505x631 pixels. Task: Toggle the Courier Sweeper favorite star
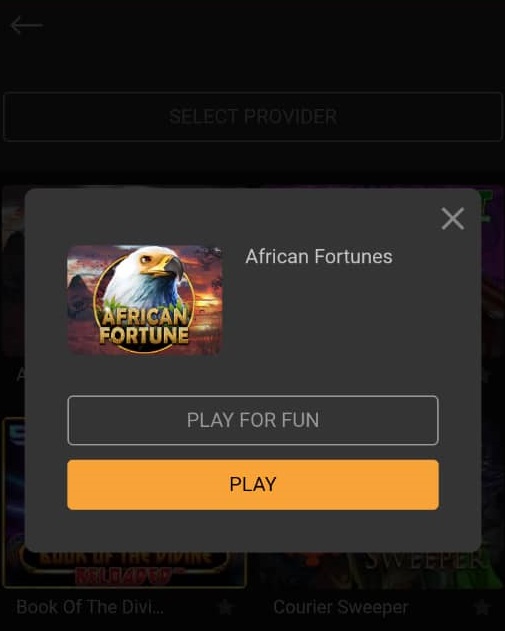tap(482, 607)
